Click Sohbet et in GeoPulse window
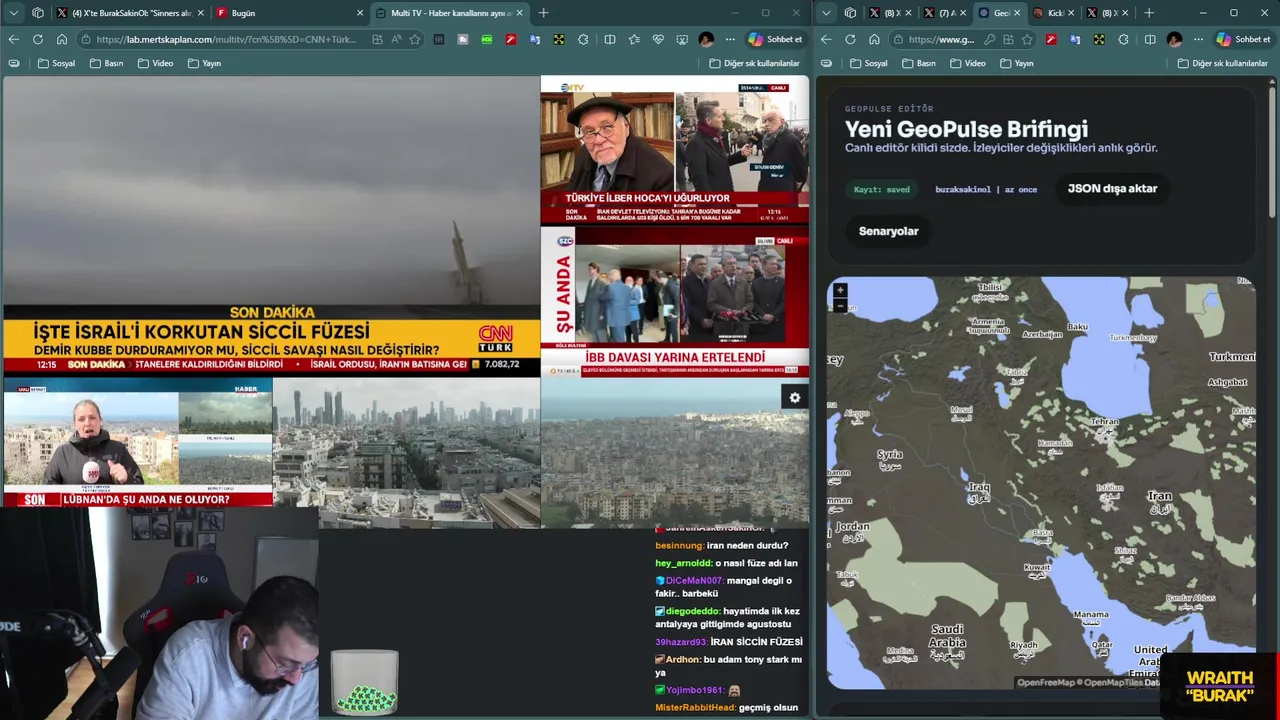1280x720 pixels. tap(1243, 39)
